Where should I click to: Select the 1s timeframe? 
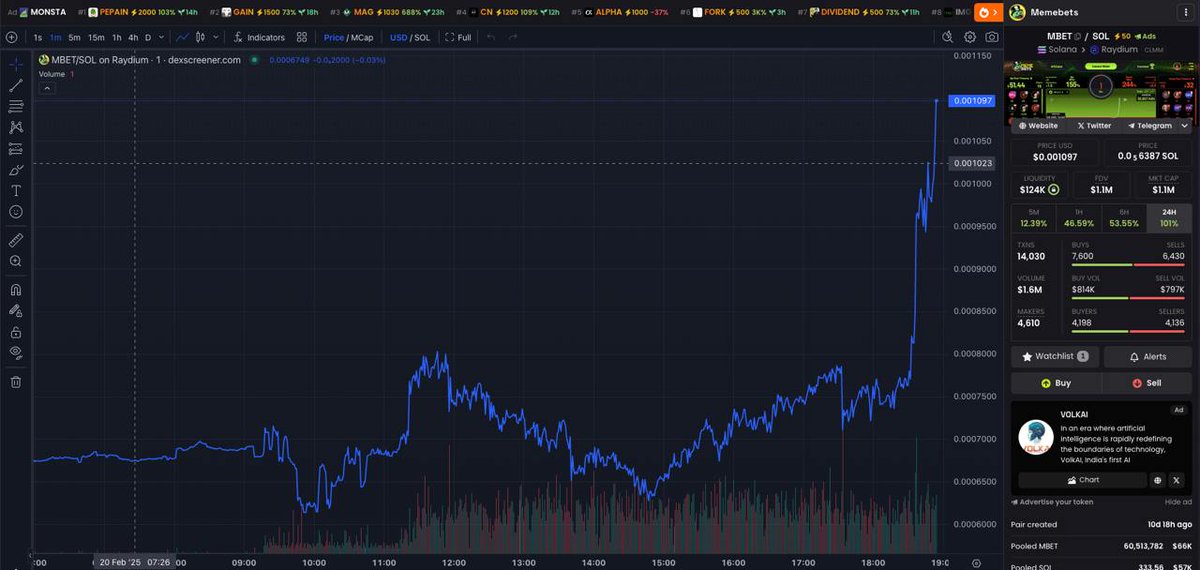point(38,37)
